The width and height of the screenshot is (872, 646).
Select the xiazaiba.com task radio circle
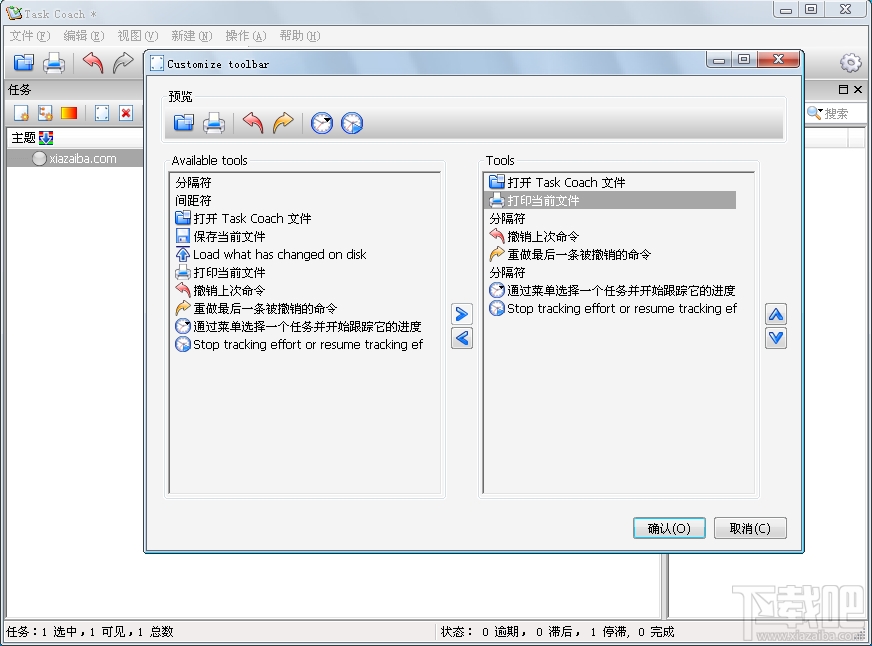[40, 158]
